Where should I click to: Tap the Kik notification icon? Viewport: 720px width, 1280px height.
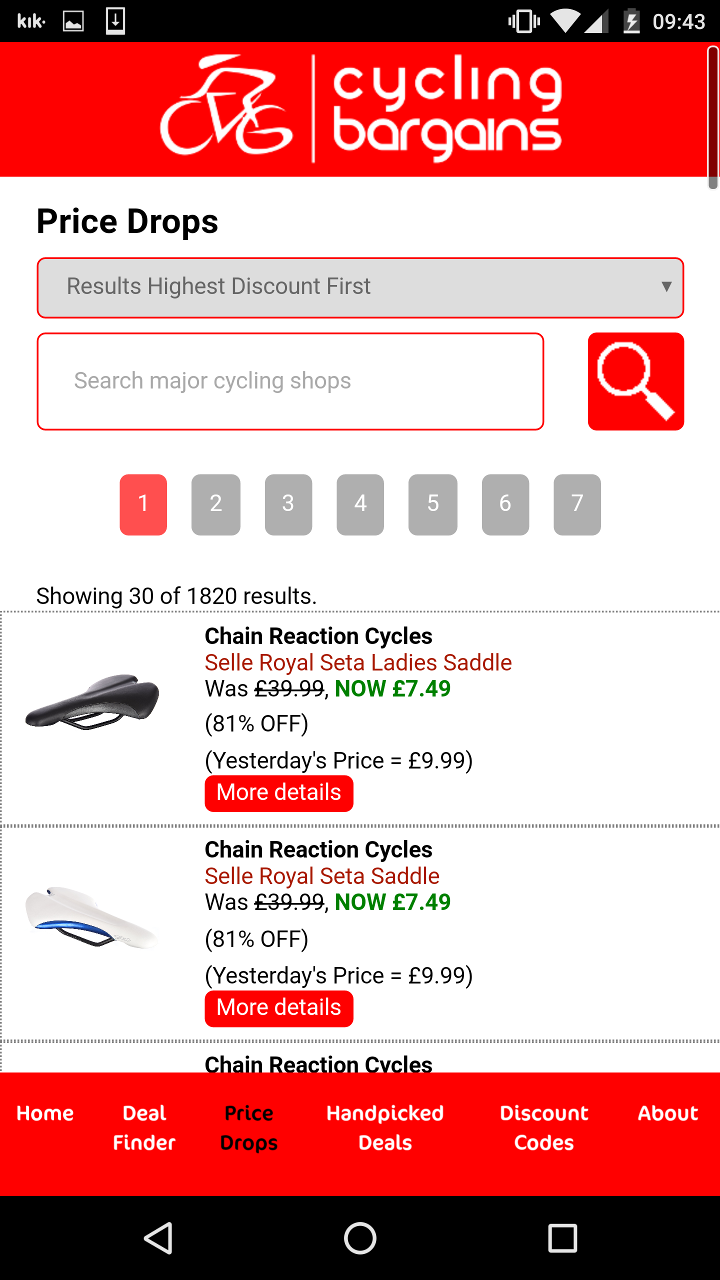pyautogui.click(x=31, y=21)
